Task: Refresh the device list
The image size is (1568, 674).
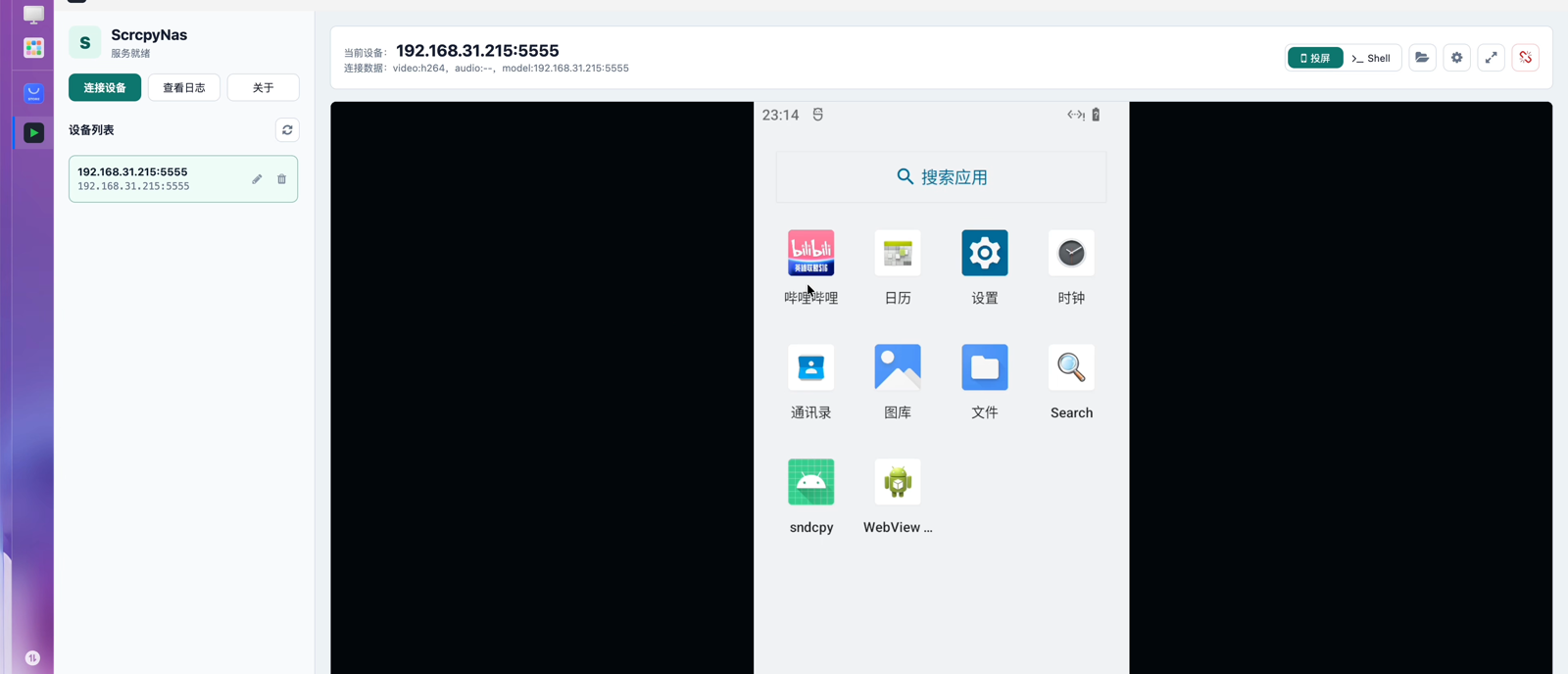Action: point(287,129)
